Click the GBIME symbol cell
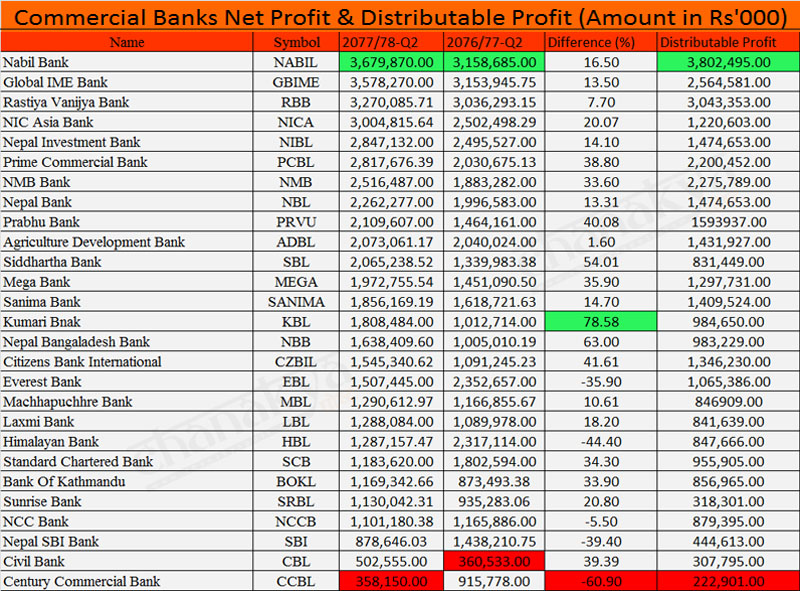 [296, 82]
